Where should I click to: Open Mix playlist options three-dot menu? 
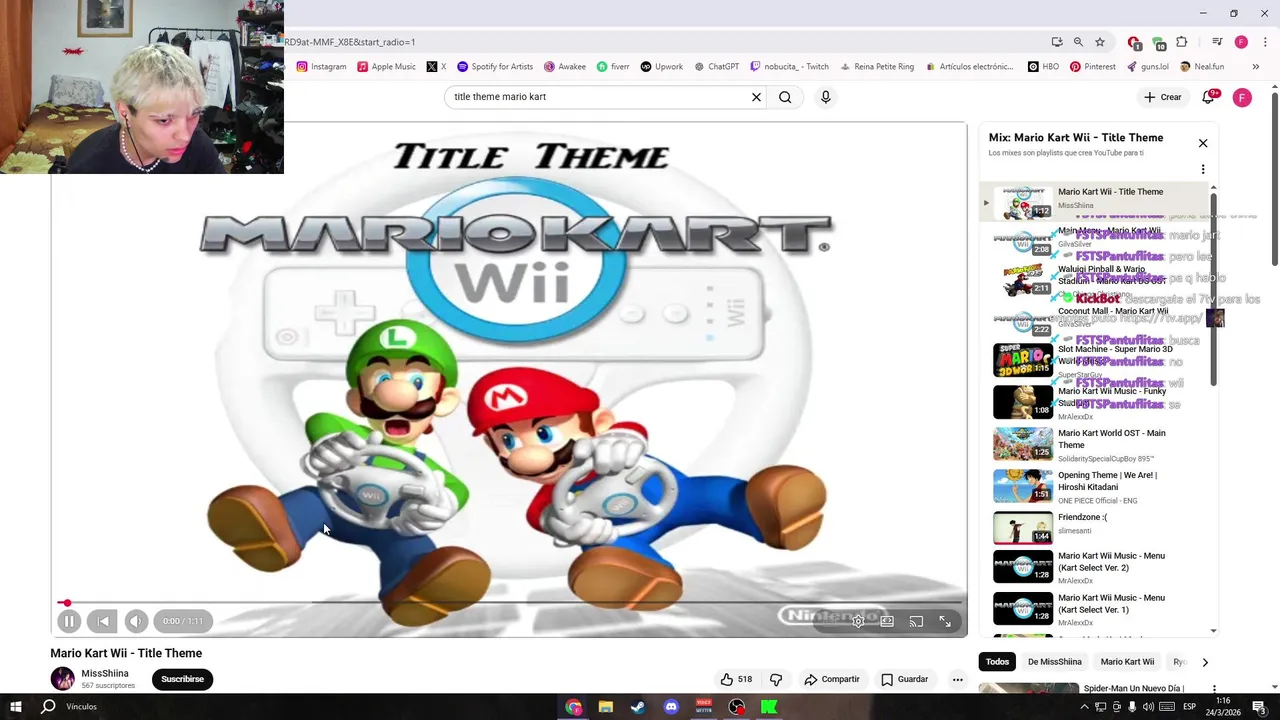point(1203,169)
